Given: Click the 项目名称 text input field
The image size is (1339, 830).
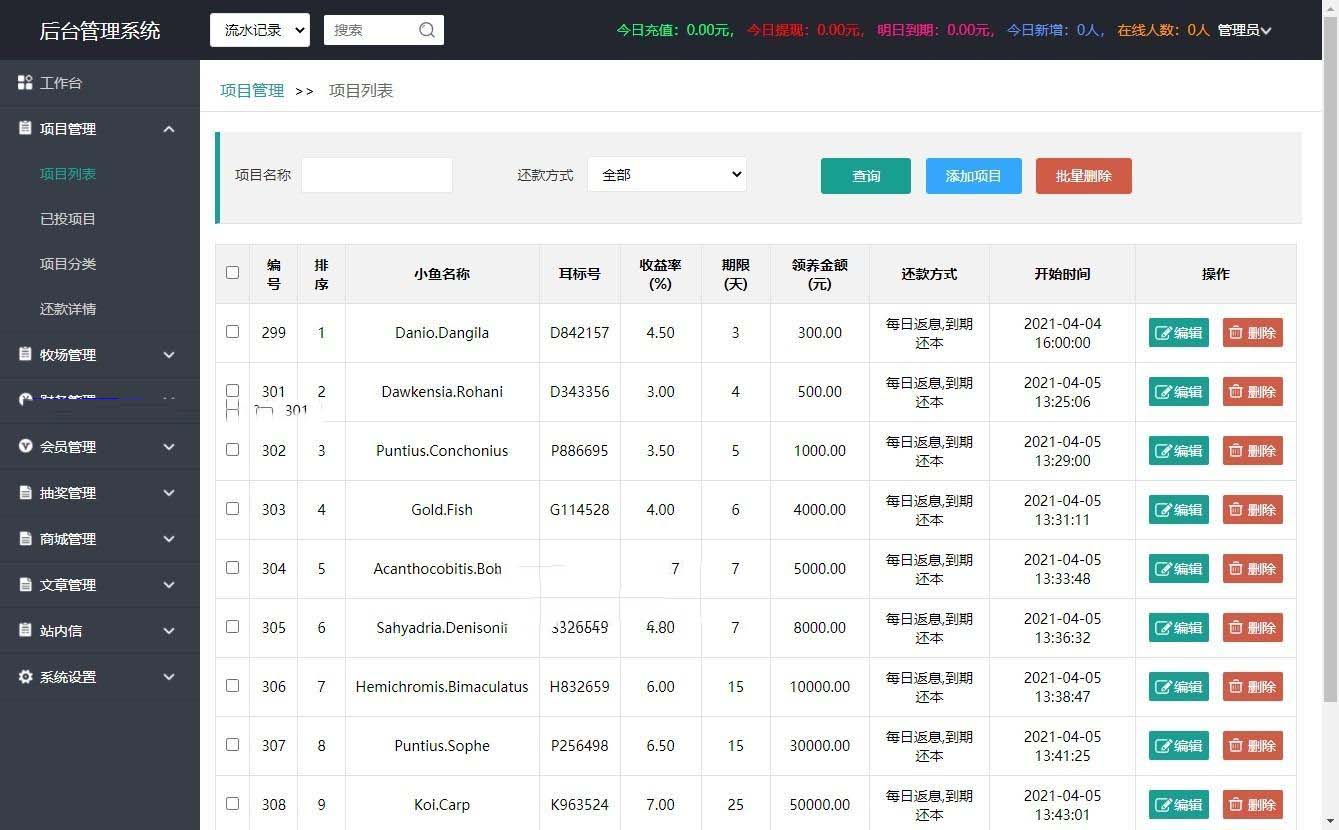Looking at the screenshot, I should point(377,175).
